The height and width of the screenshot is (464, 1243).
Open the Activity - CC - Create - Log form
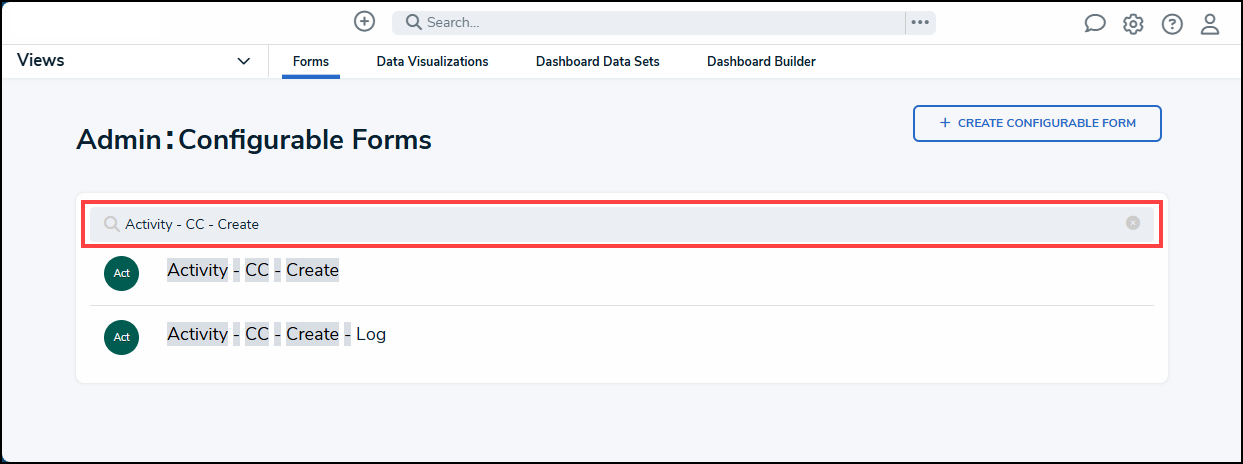(276, 334)
